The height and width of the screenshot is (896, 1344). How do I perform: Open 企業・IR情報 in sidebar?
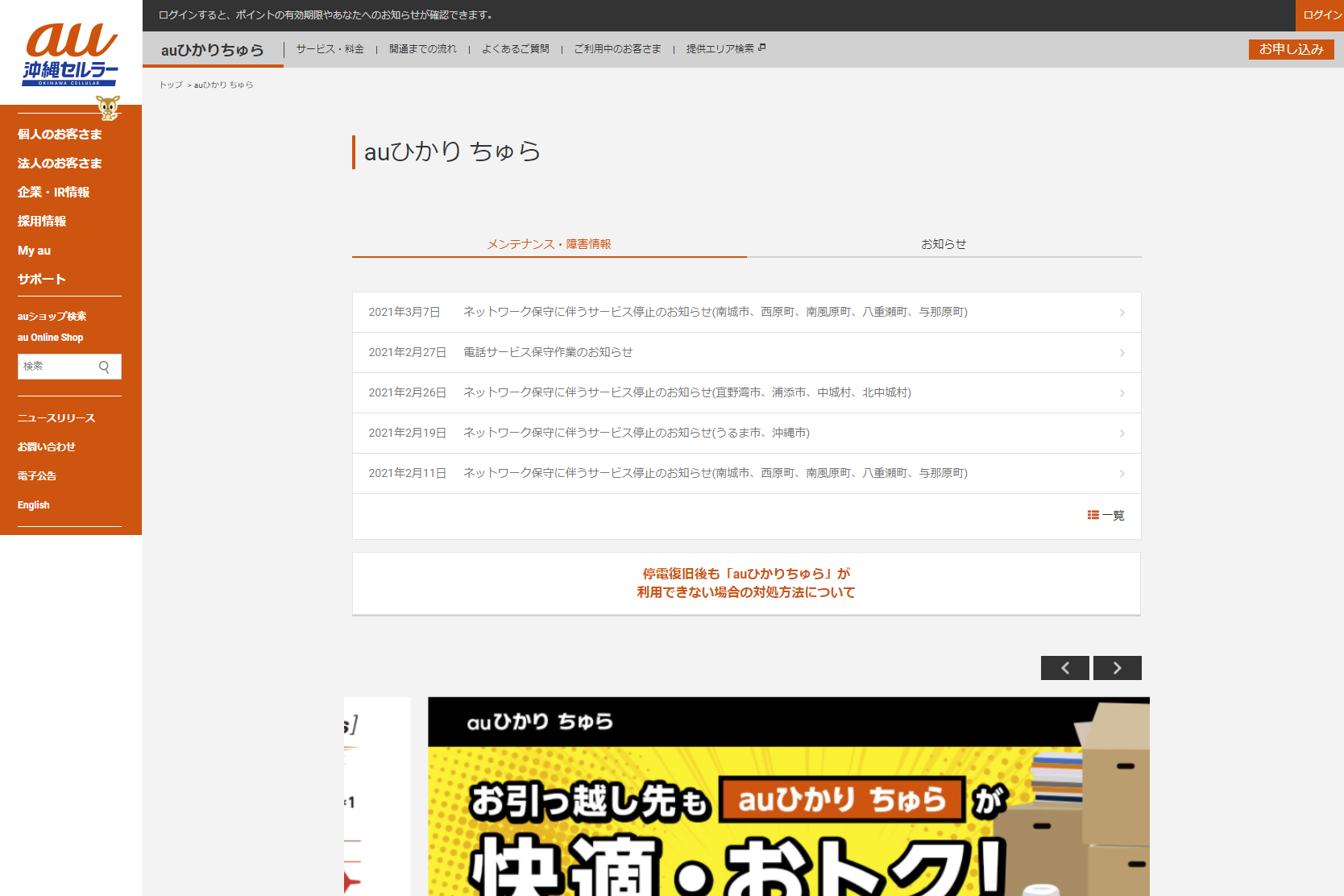pos(53,192)
